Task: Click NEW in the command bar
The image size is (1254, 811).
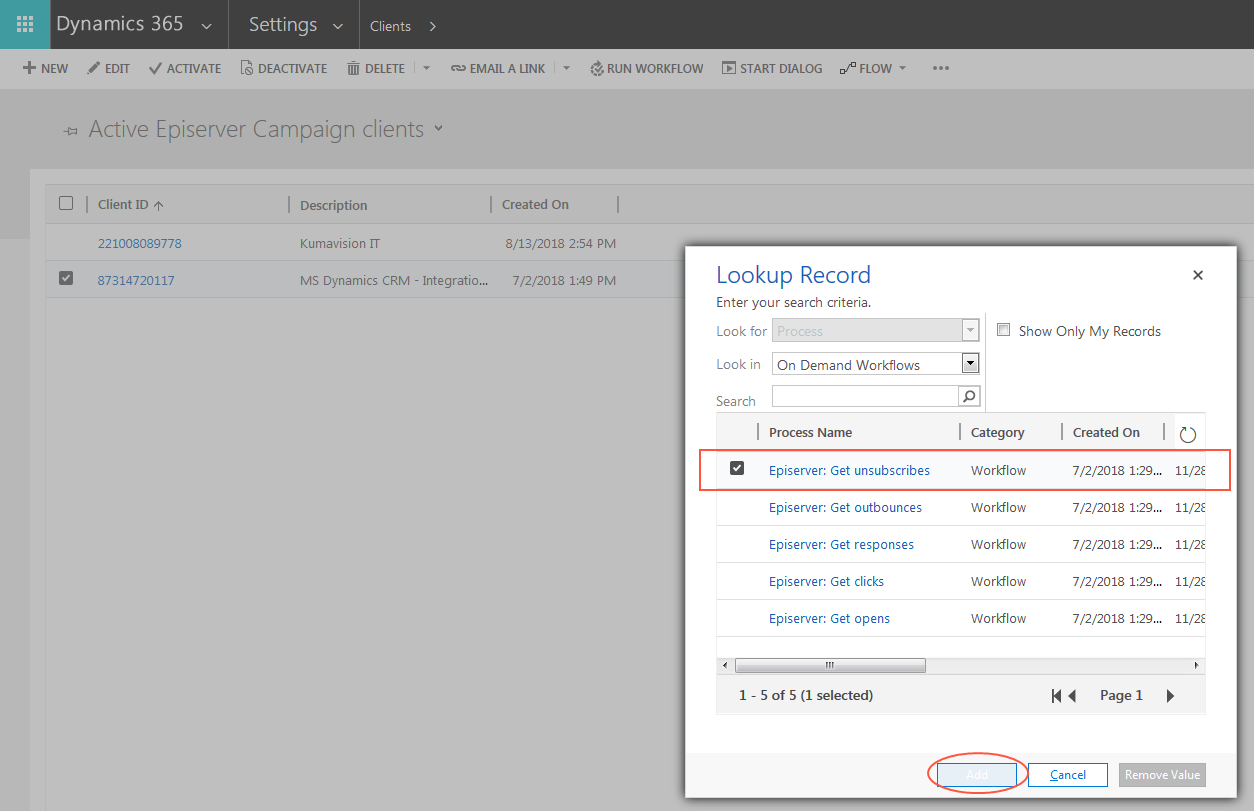Action: (45, 68)
